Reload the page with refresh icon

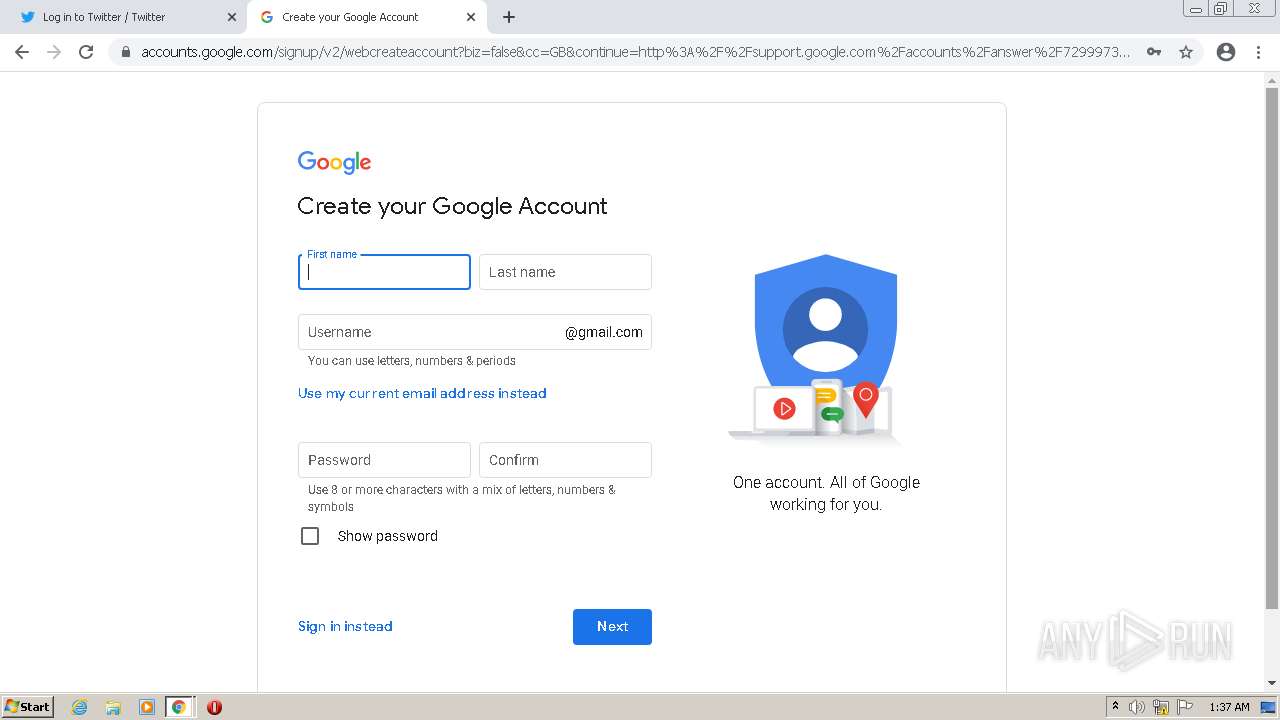86,52
